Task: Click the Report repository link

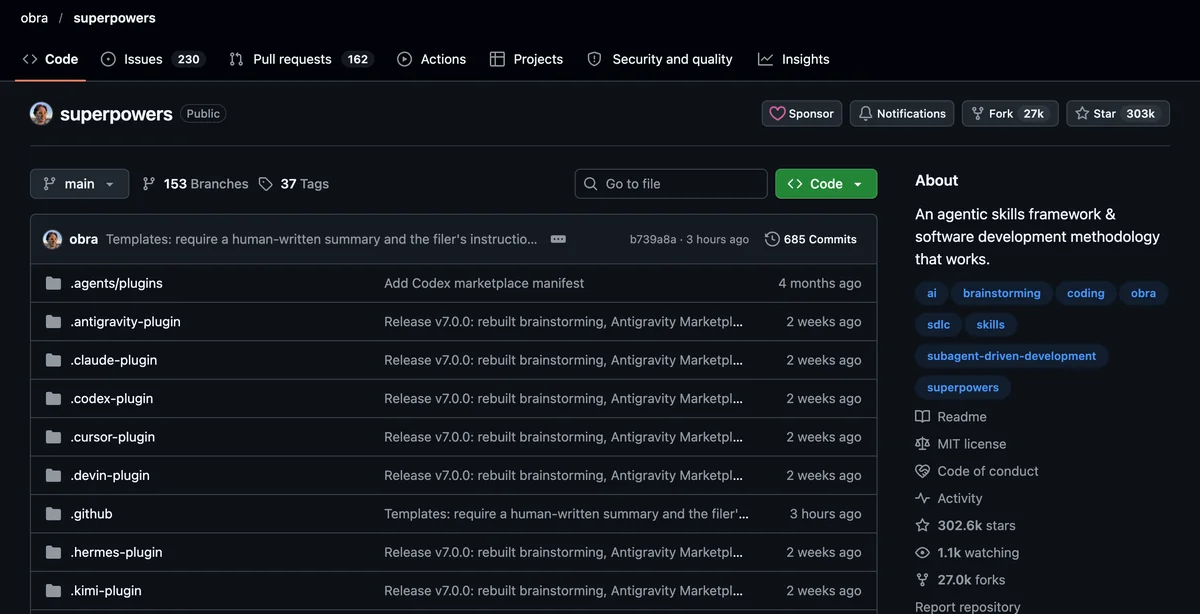Action: pyautogui.click(x=968, y=607)
